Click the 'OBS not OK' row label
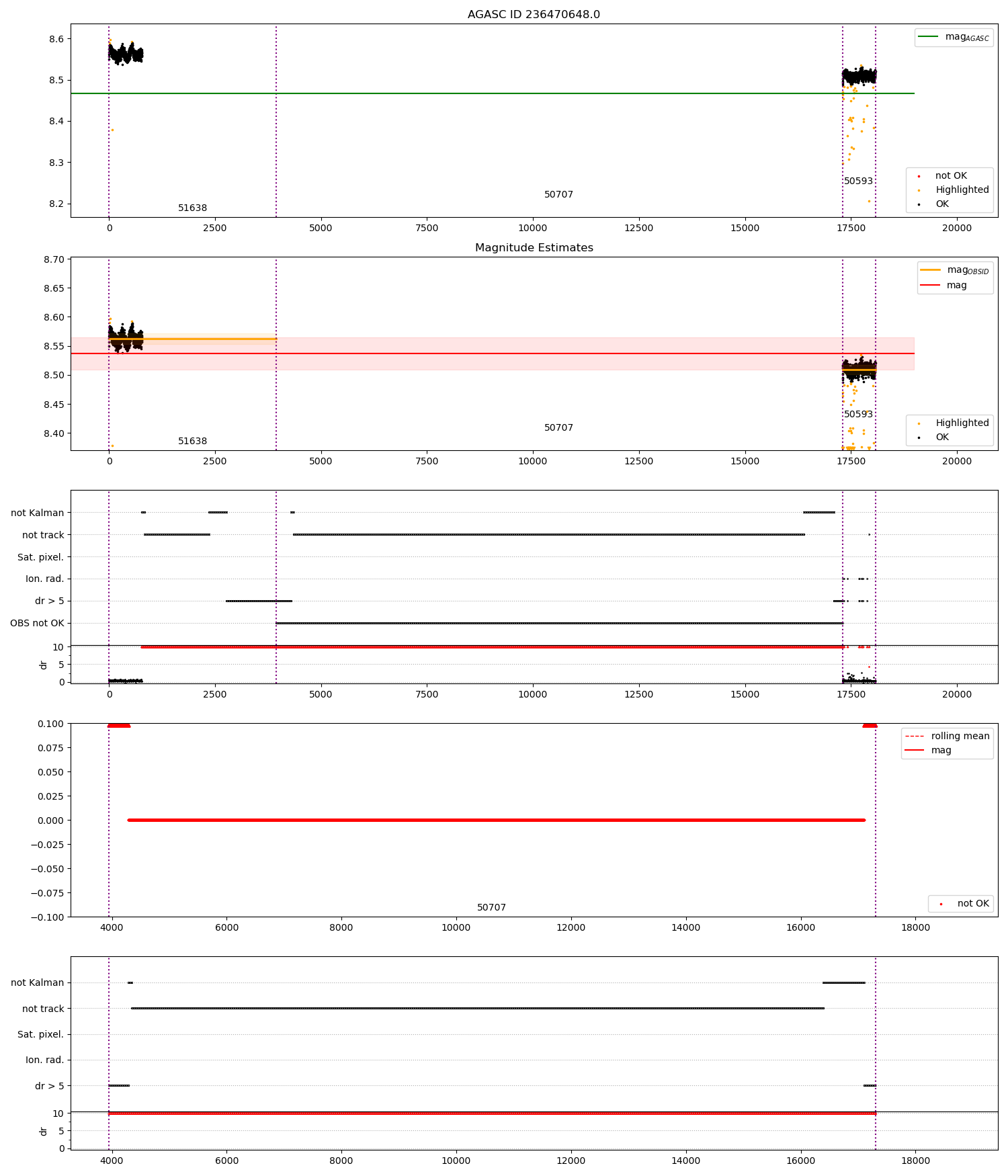This screenshot has width=1008, height=1176. pyautogui.click(x=37, y=623)
